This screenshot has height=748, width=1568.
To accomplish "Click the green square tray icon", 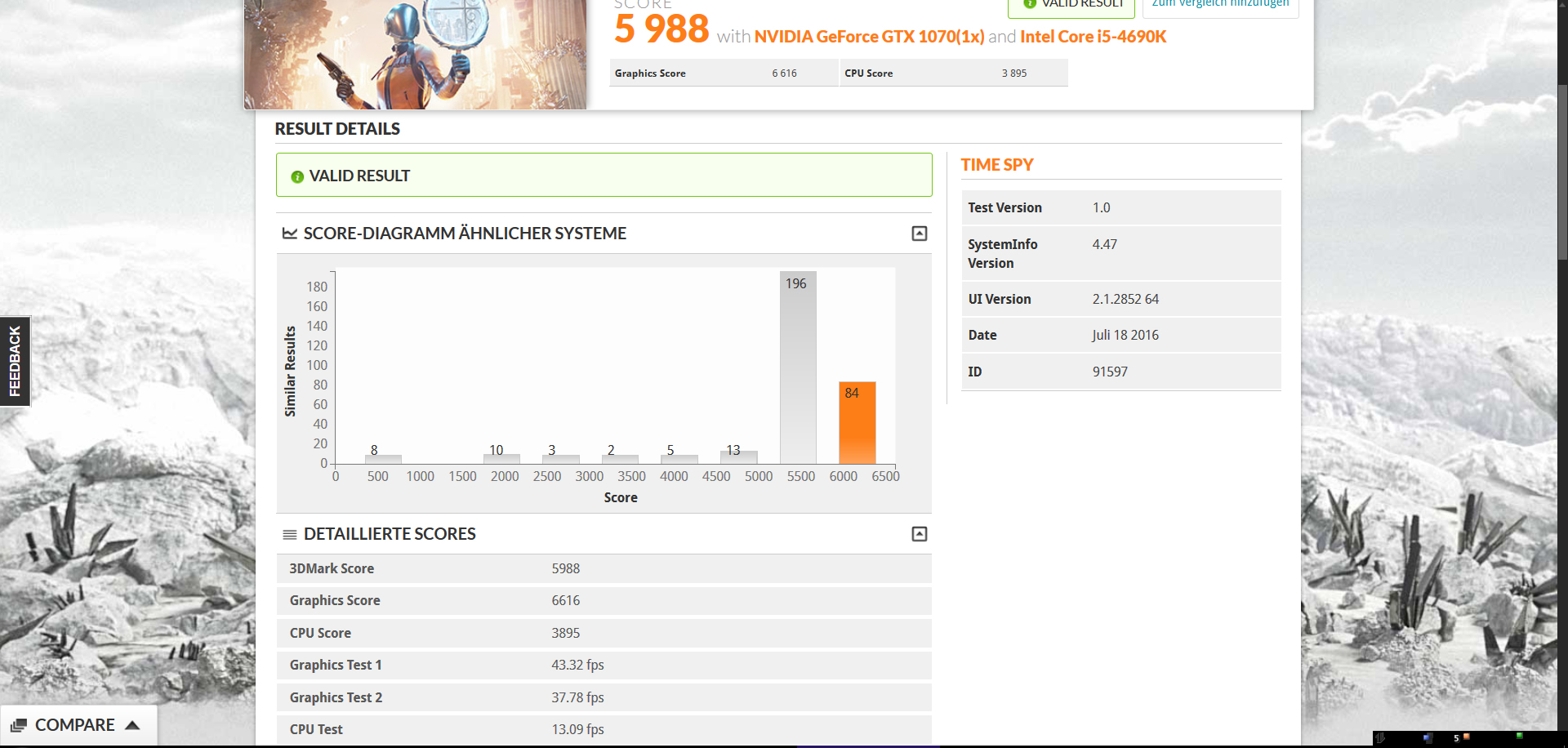I will pyautogui.click(x=1519, y=736).
